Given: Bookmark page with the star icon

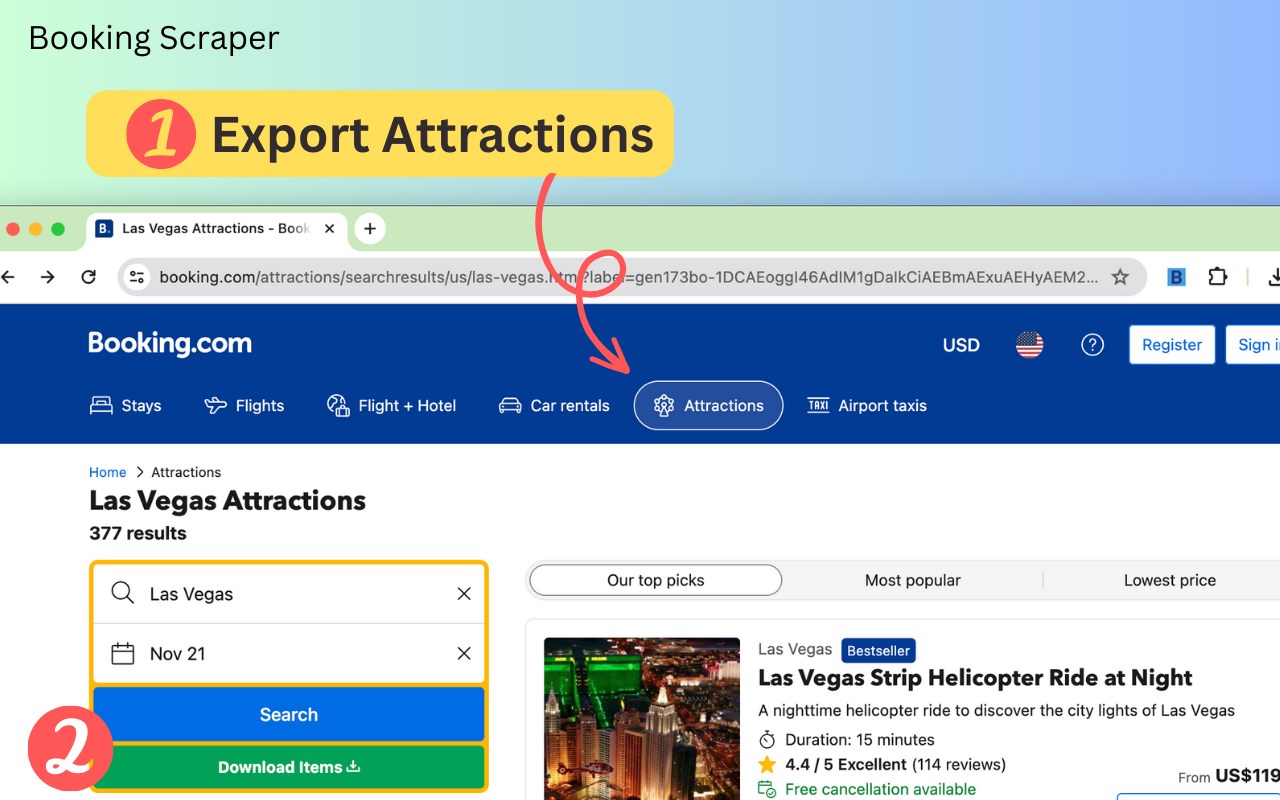Looking at the screenshot, I should coord(1120,277).
